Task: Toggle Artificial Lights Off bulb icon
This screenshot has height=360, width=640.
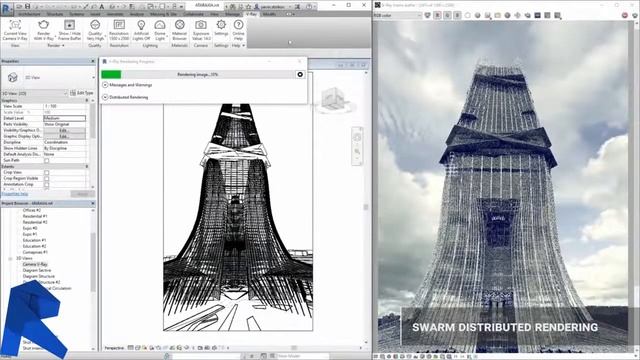Action: (141, 25)
